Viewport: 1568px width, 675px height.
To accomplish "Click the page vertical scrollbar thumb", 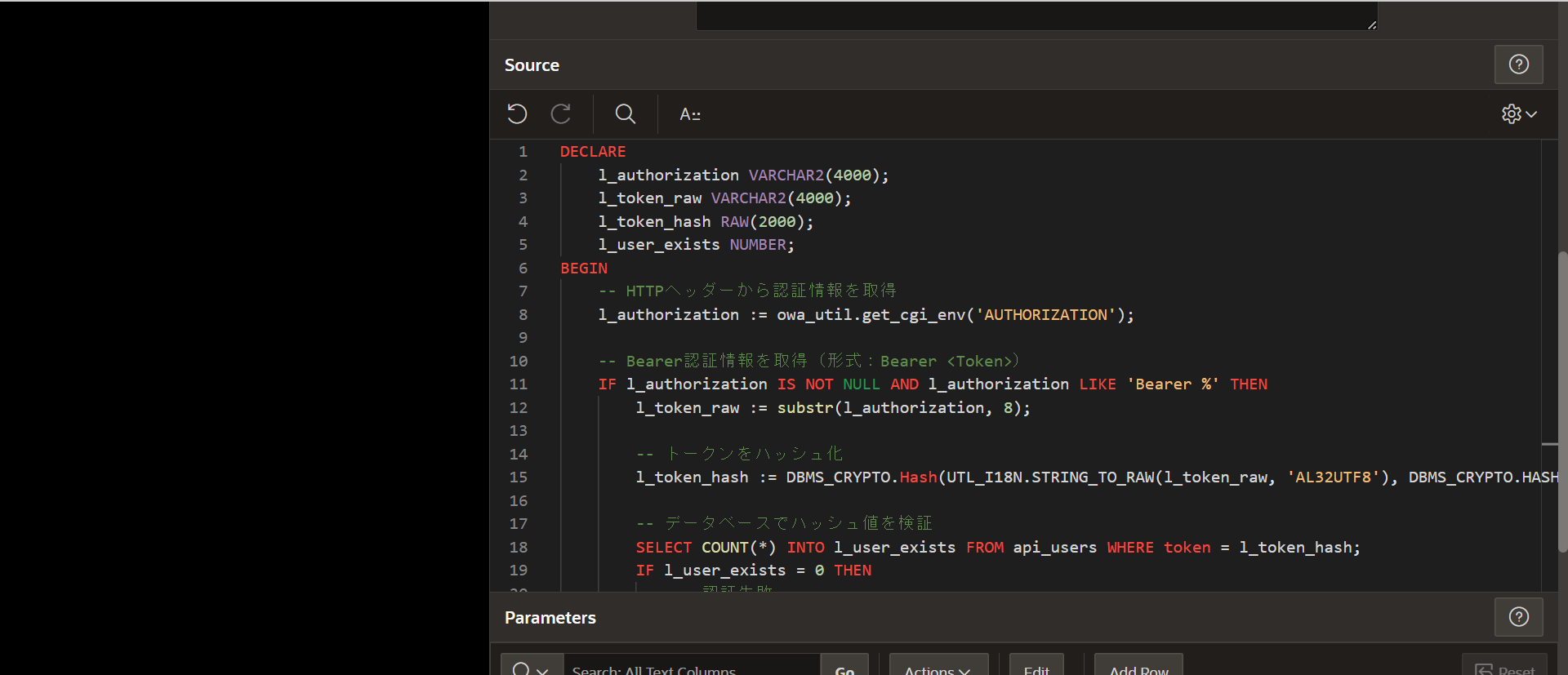I will 1562,402.
